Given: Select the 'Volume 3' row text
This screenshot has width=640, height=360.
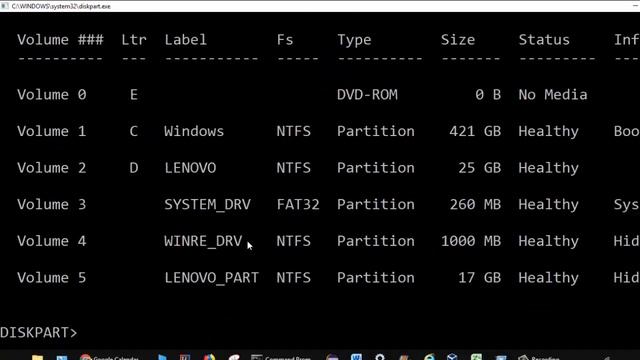Looking at the screenshot, I should click(x=52, y=204).
